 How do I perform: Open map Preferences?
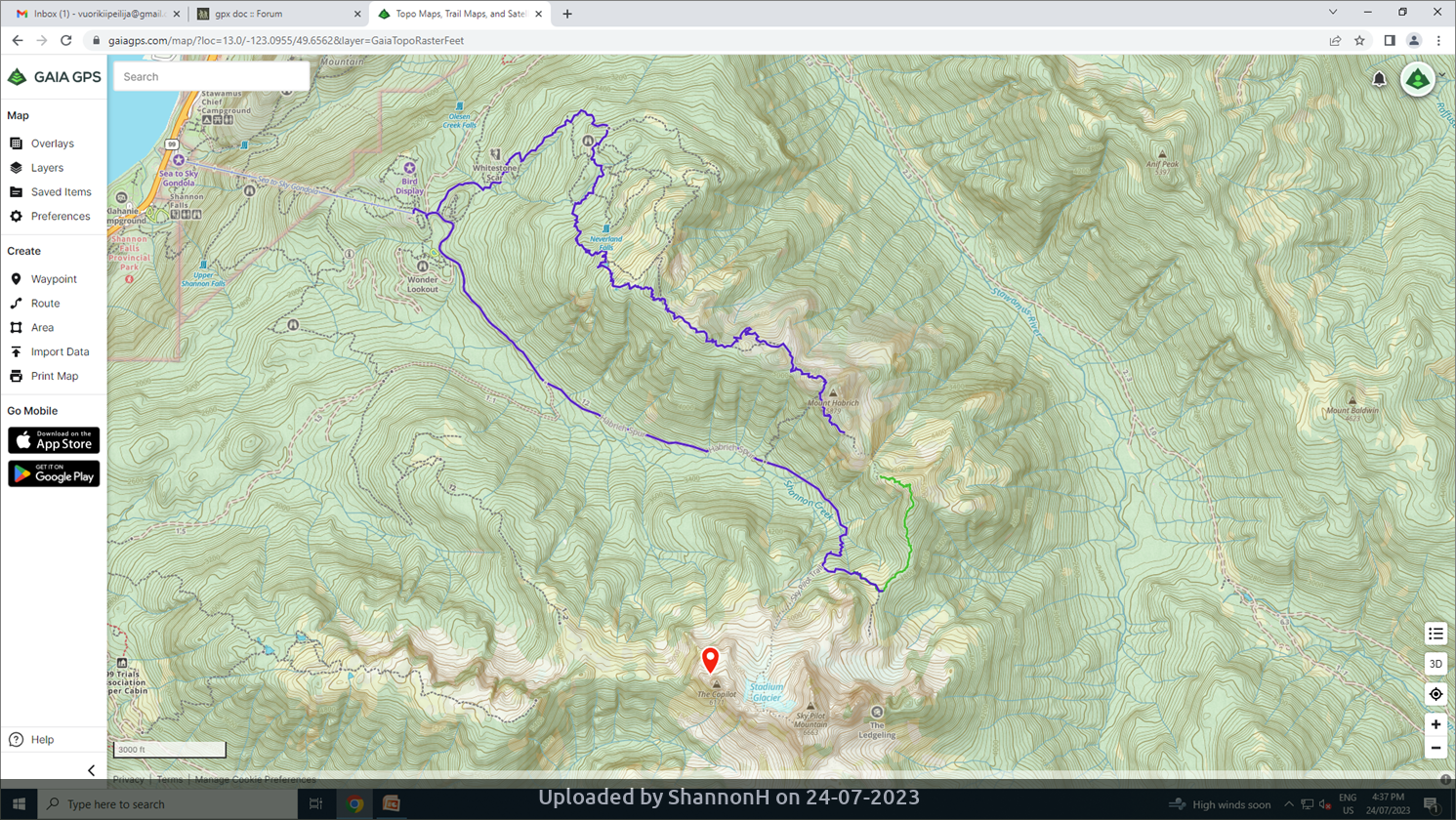59,217
